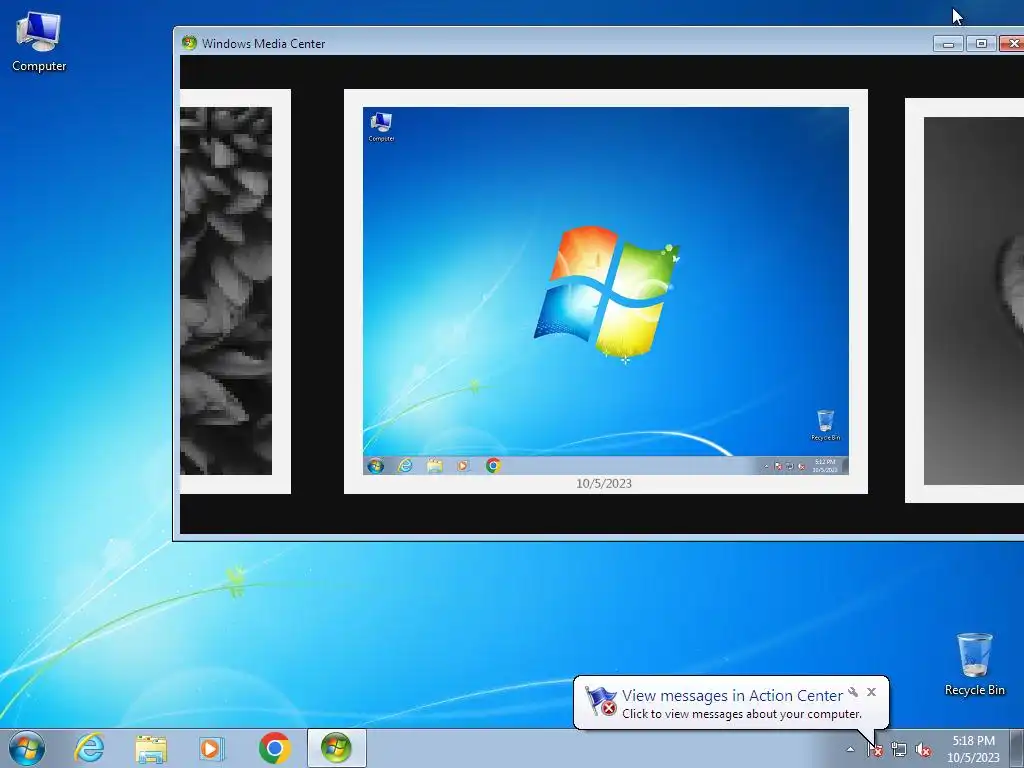Open the Windows Start menu orb
This screenshot has width=1024, height=768.
tap(27, 748)
